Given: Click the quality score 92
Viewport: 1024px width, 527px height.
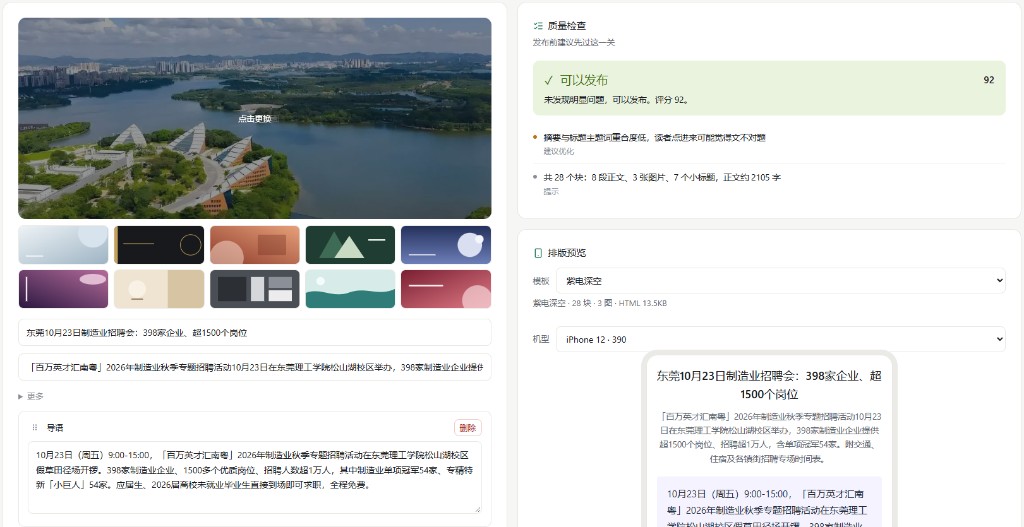Looking at the screenshot, I should [989, 80].
